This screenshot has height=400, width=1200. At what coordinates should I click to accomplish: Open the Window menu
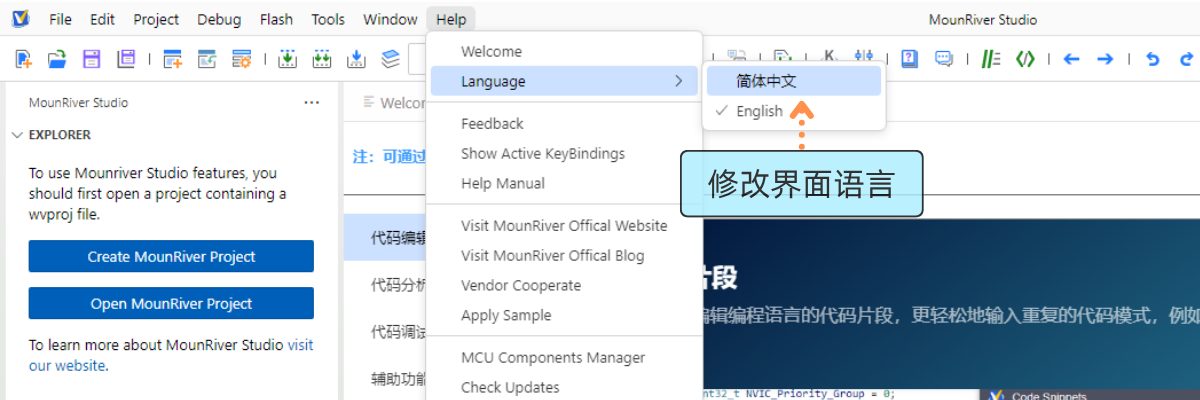pos(390,19)
